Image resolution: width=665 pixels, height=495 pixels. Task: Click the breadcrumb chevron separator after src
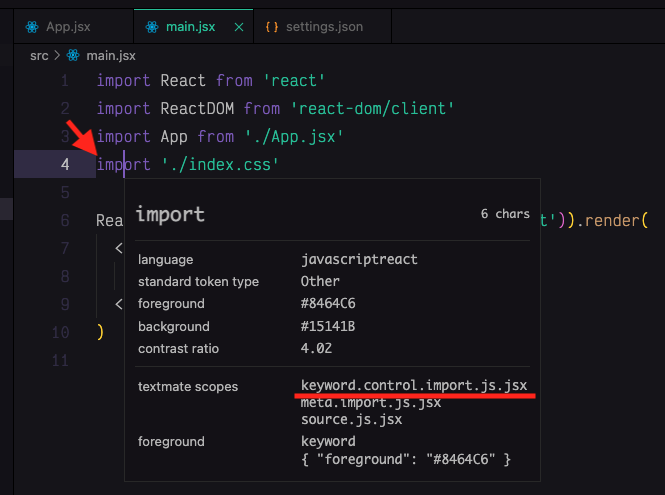58,55
